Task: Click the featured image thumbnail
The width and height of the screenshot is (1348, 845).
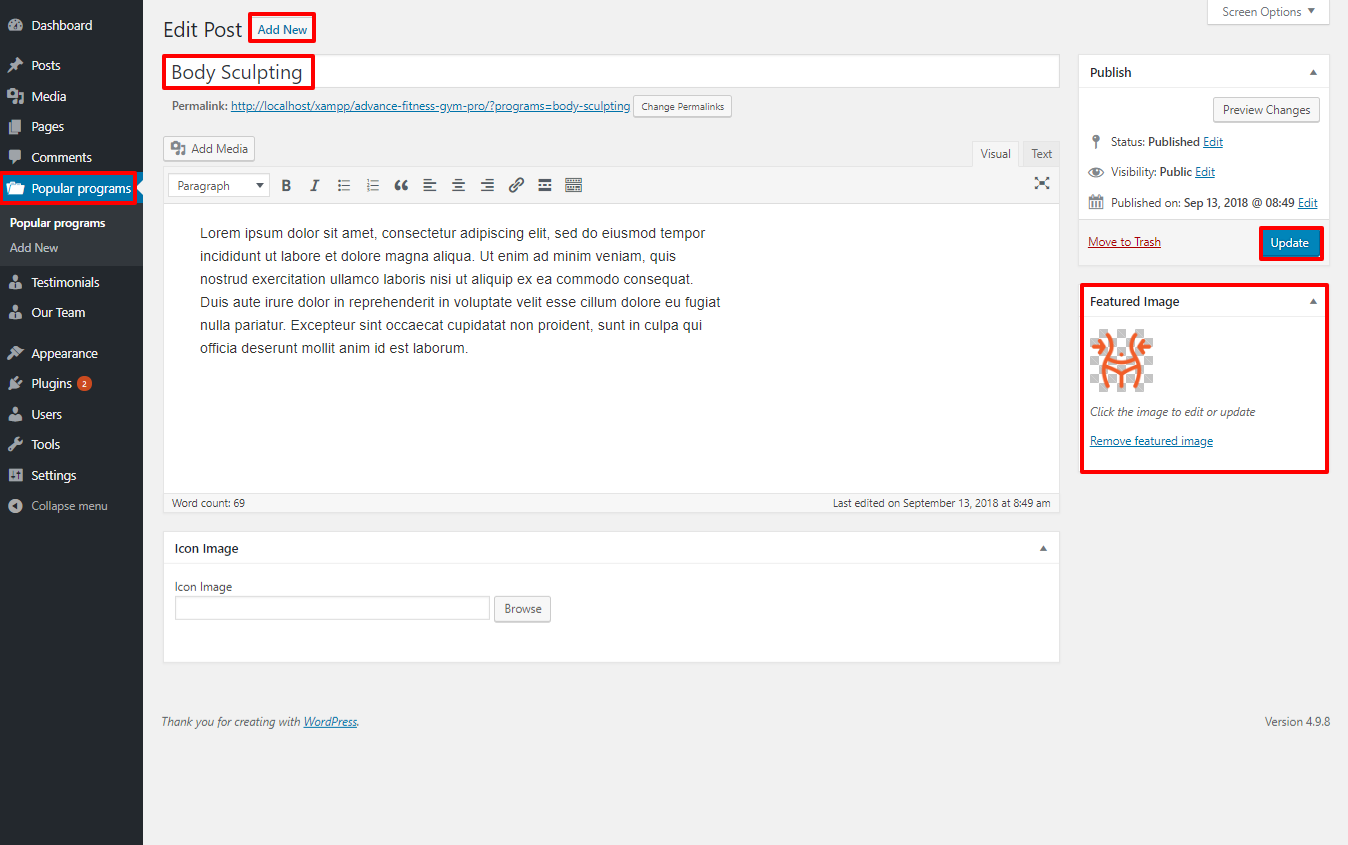Action: click(x=1121, y=360)
